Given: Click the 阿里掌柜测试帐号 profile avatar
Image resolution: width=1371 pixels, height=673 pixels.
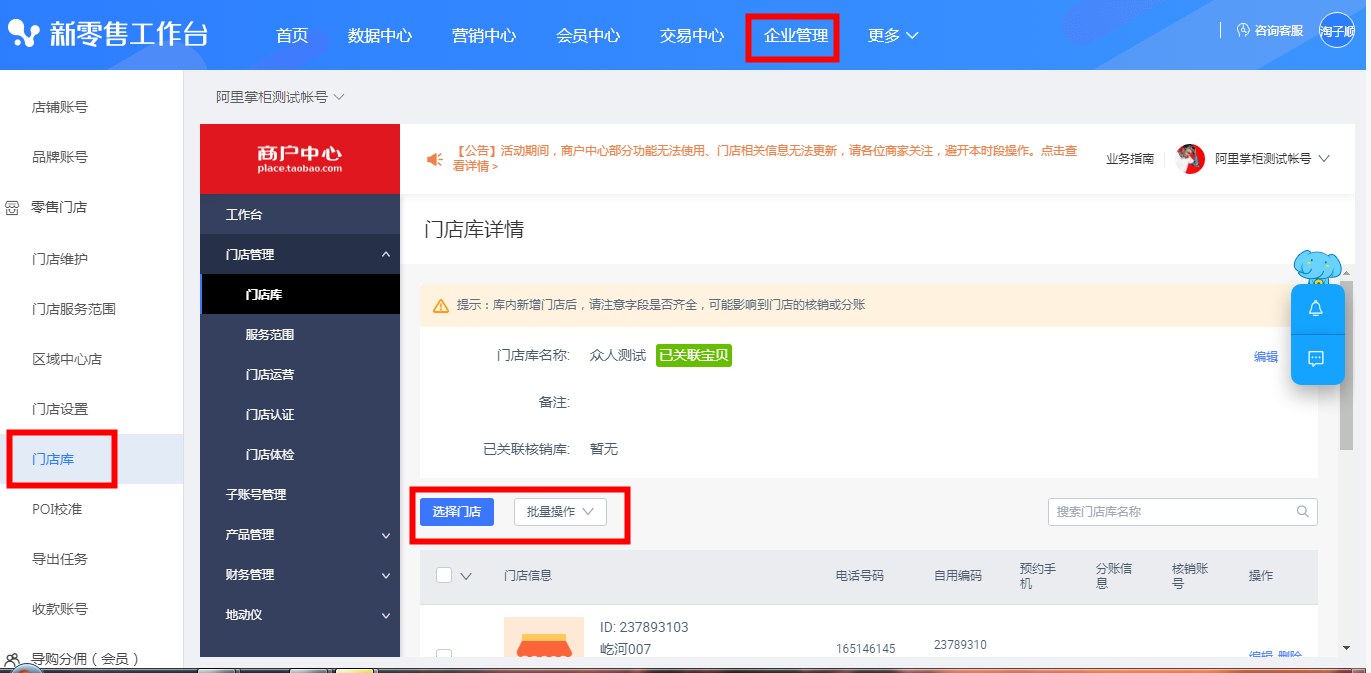Looking at the screenshot, I should [x=1190, y=159].
